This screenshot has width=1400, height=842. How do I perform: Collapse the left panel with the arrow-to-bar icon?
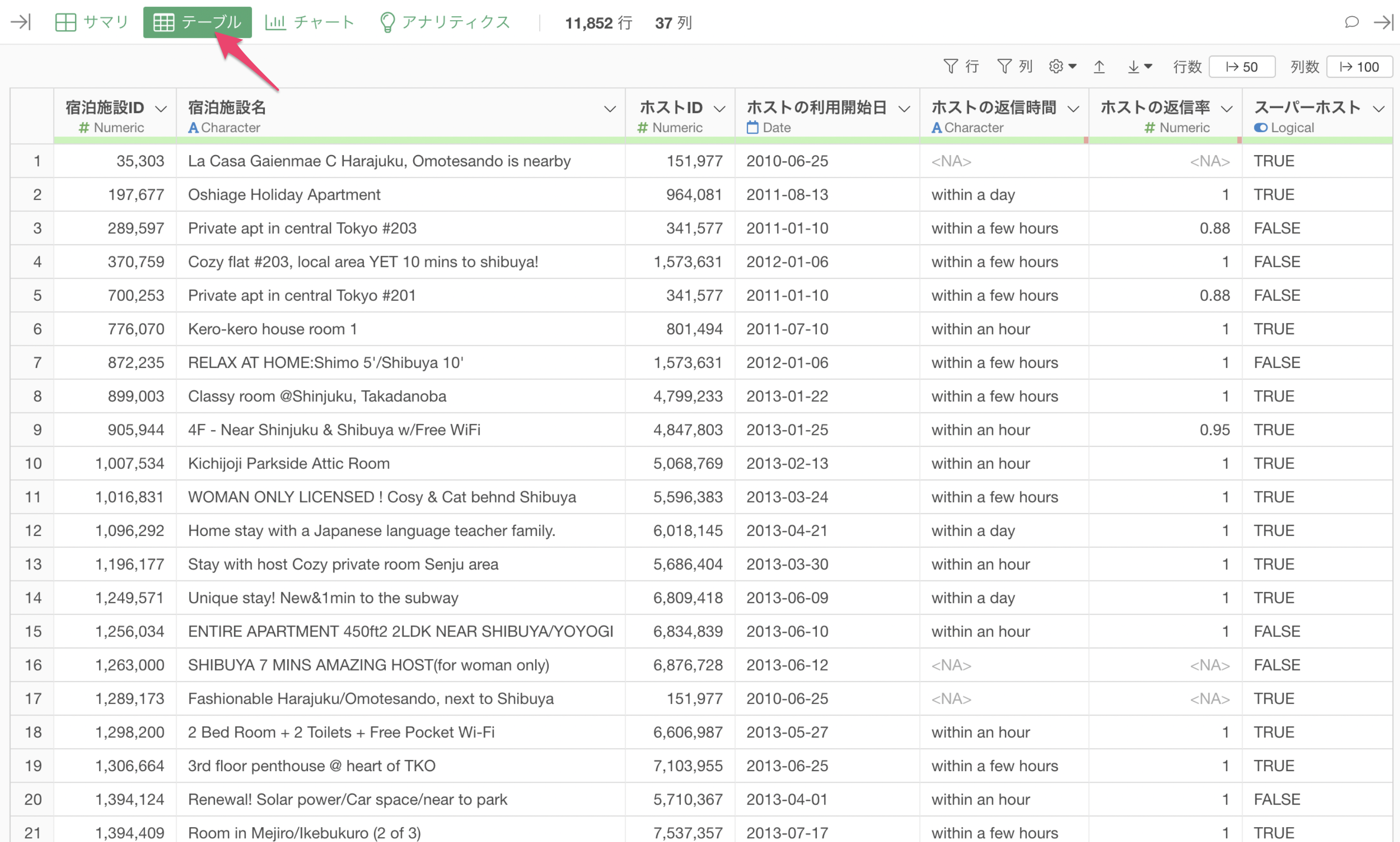[x=21, y=22]
